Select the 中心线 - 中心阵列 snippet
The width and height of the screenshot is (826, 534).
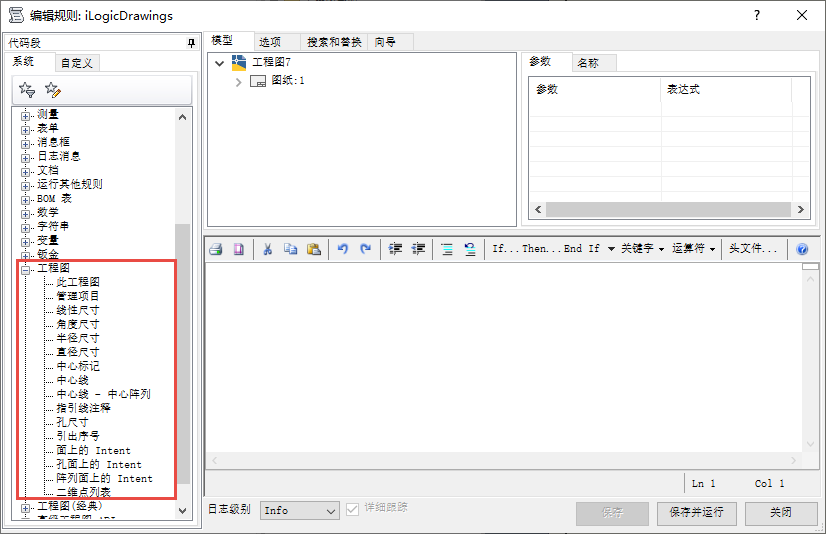[x=104, y=394]
